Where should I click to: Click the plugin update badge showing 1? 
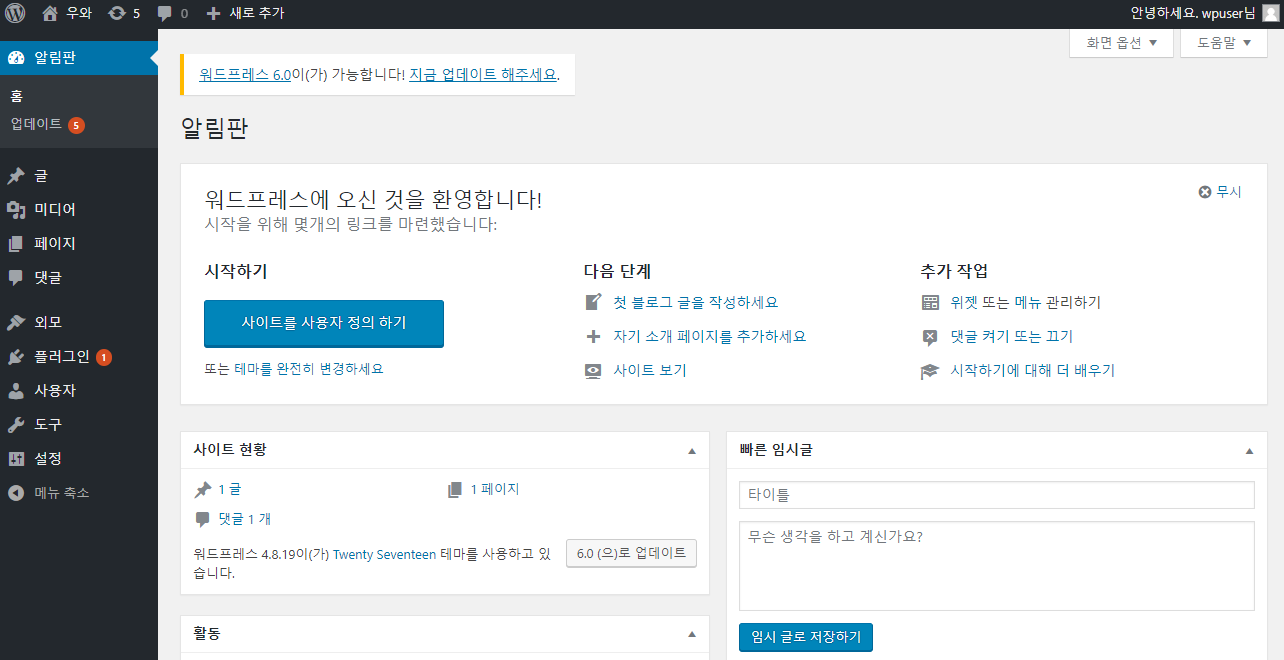(x=104, y=357)
